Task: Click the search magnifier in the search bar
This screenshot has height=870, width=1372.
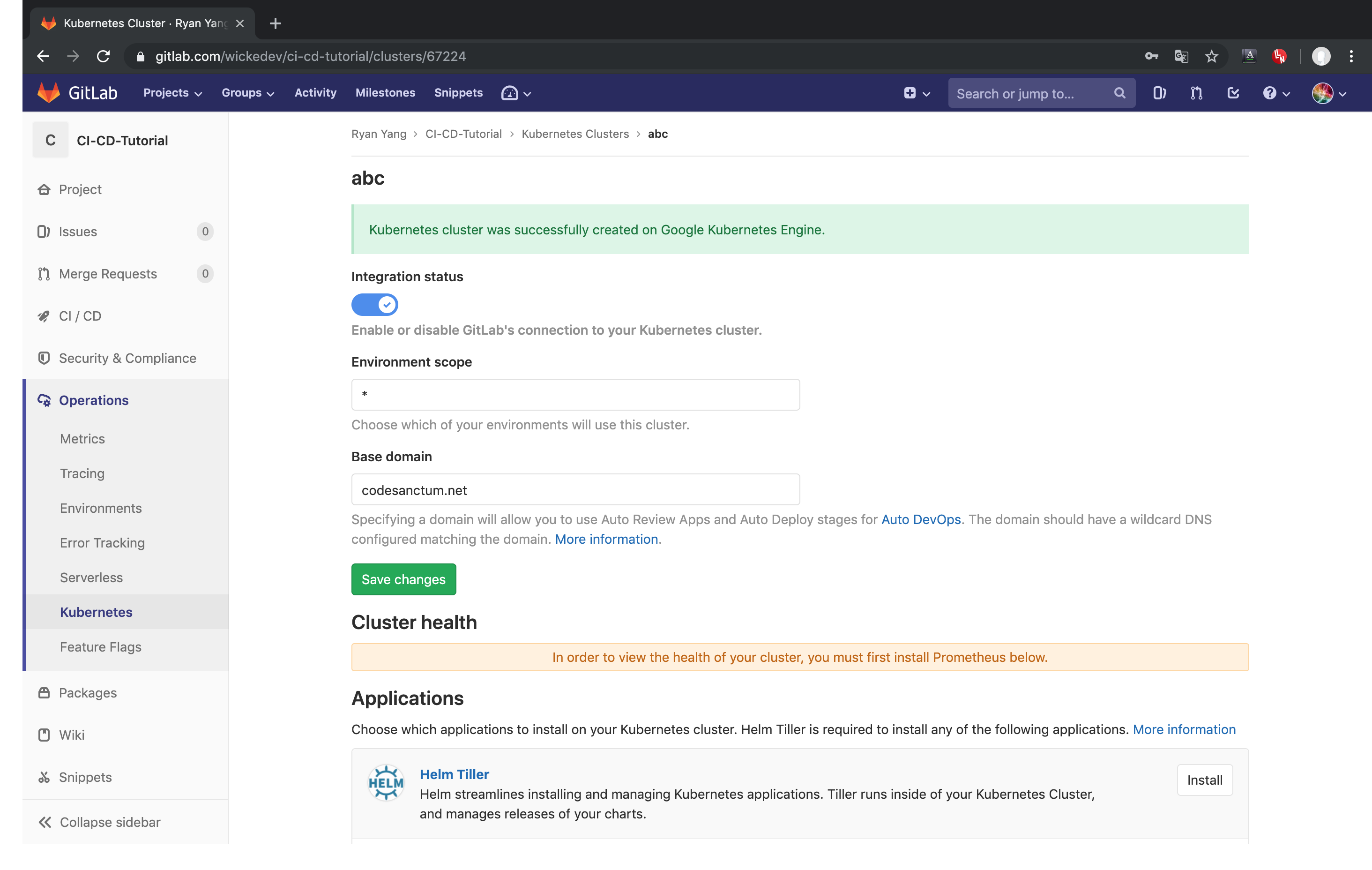Action: coord(1119,93)
